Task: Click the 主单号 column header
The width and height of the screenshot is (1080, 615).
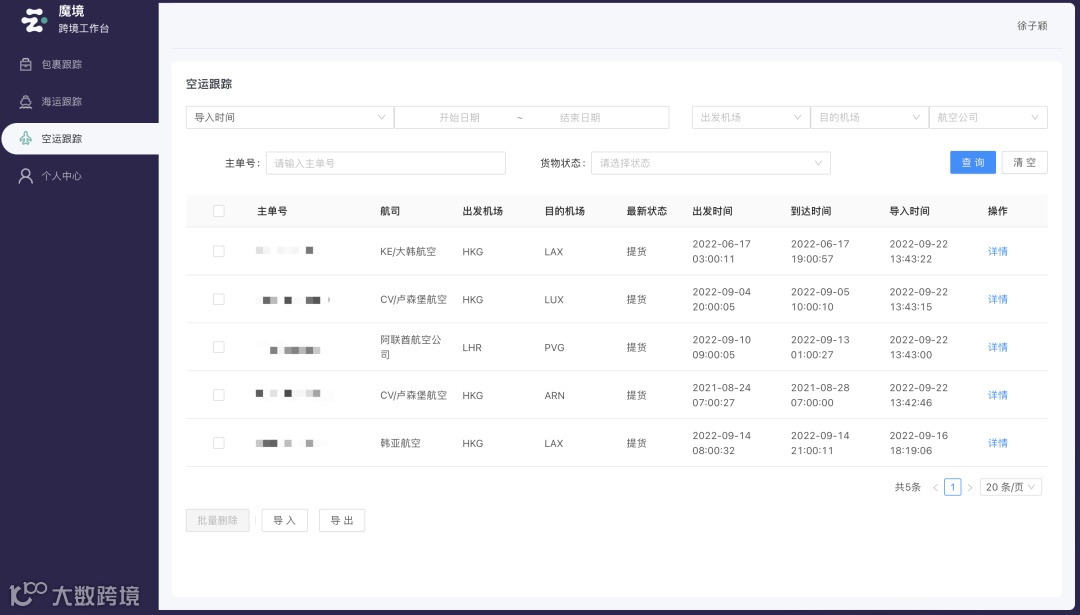Action: pyautogui.click(x=272, y=211)
